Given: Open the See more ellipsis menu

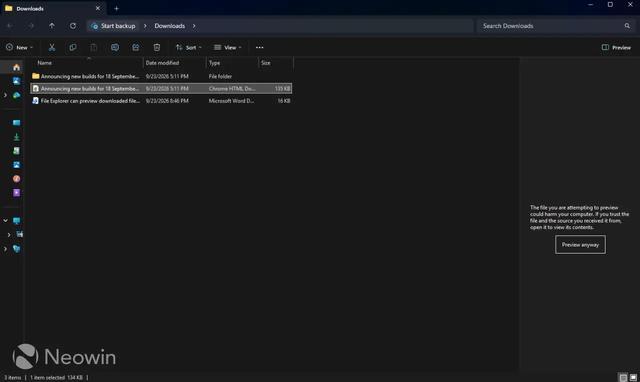Looking at the screenshot, I should [260, 47].
